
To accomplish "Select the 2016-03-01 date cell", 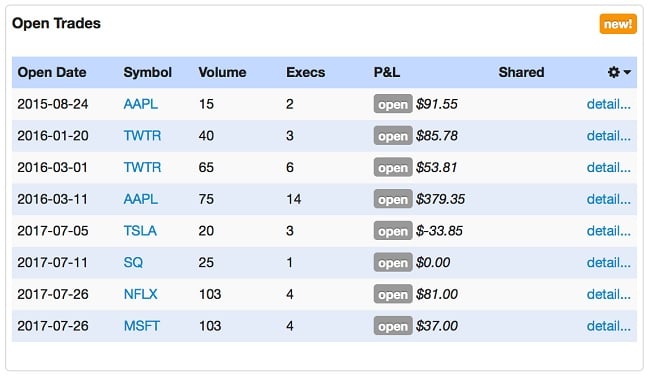I will click(x=53, y=167).
